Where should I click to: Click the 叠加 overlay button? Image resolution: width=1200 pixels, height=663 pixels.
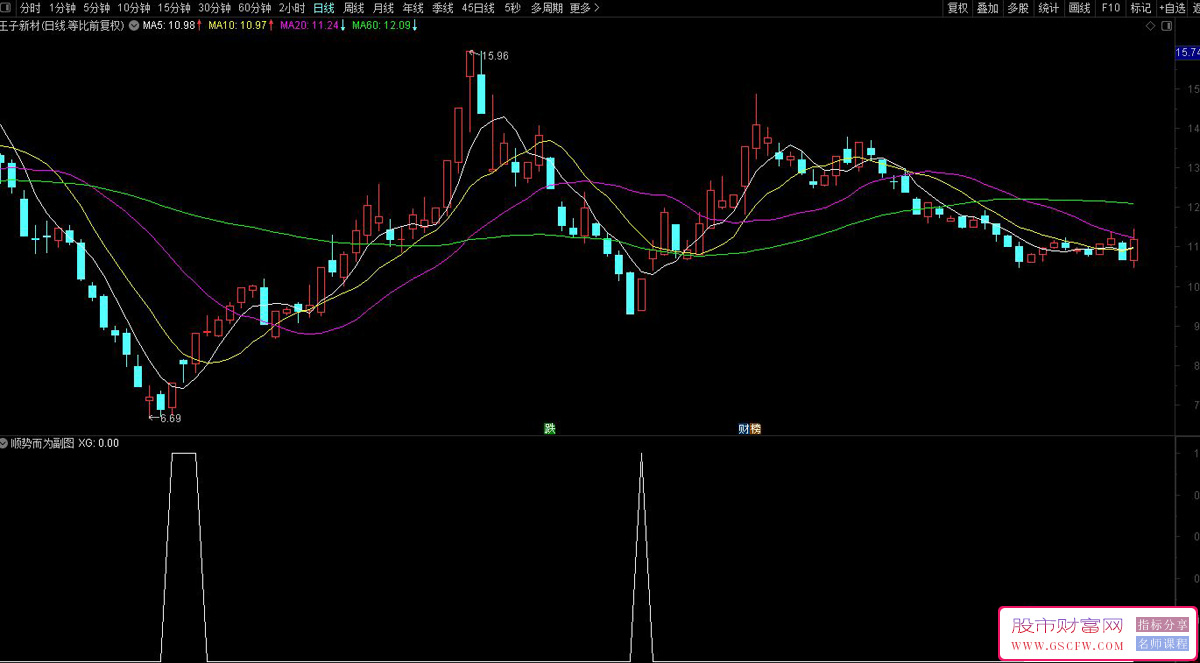click(x=988, y=8)
